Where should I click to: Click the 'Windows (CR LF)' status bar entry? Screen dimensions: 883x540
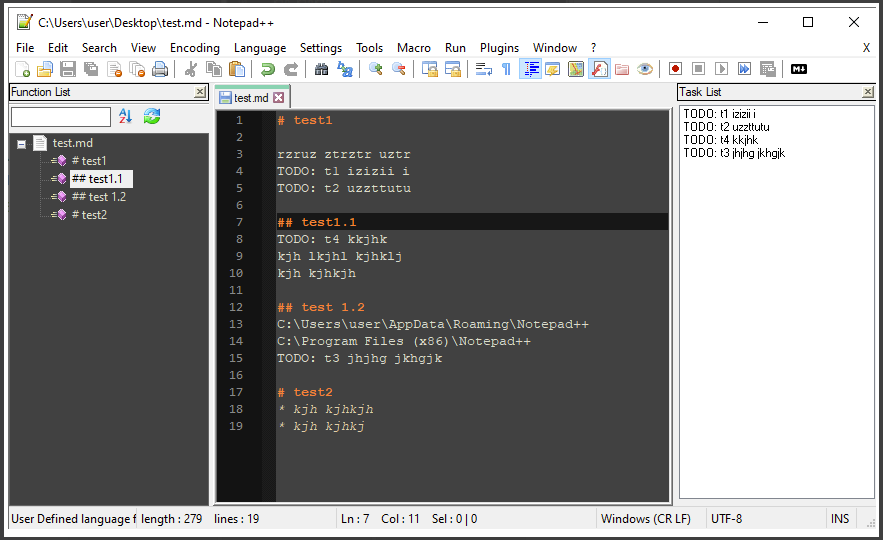tap(646, 519)
